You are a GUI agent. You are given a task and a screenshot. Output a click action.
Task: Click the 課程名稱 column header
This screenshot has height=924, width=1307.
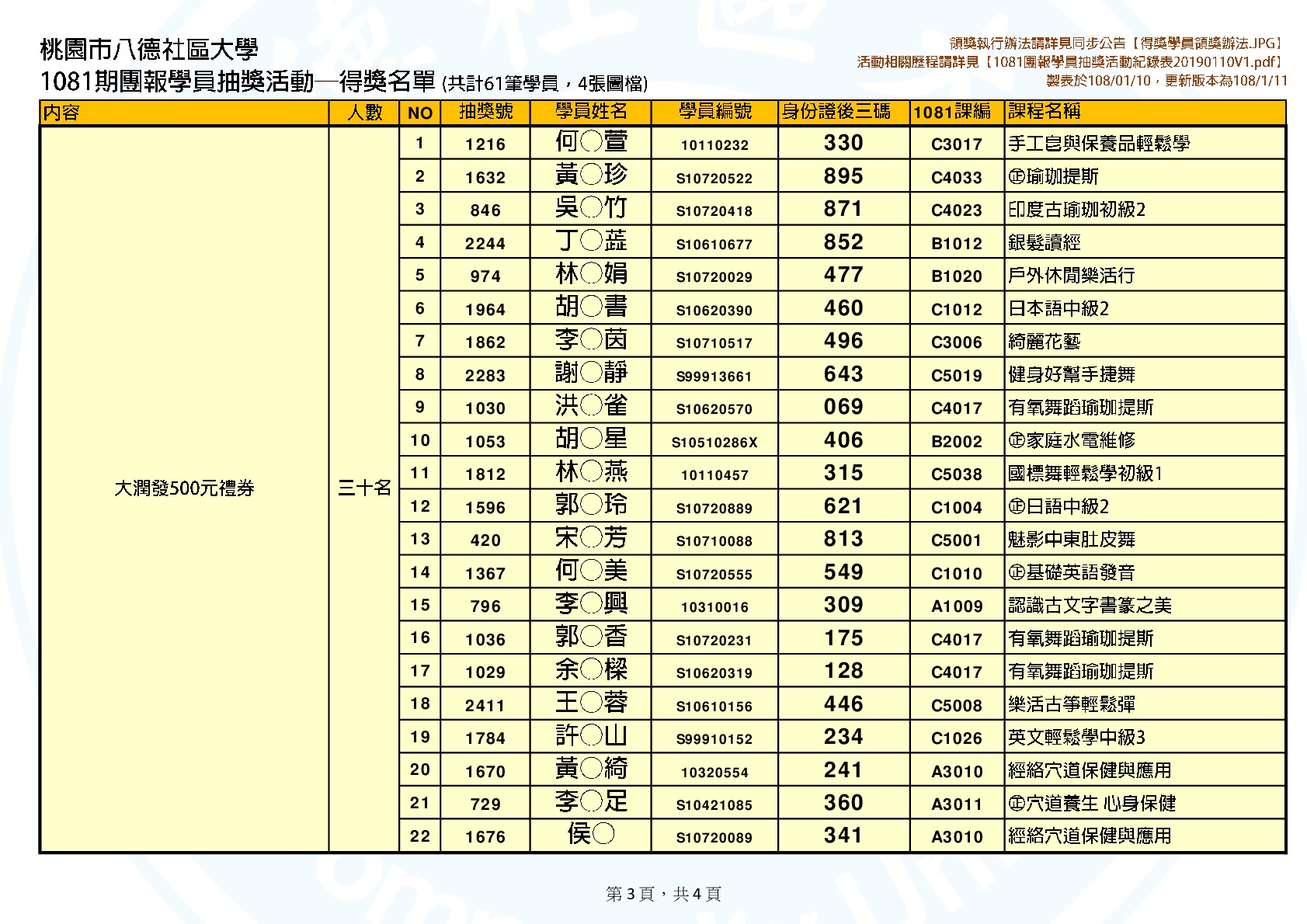coord(1044,112)
